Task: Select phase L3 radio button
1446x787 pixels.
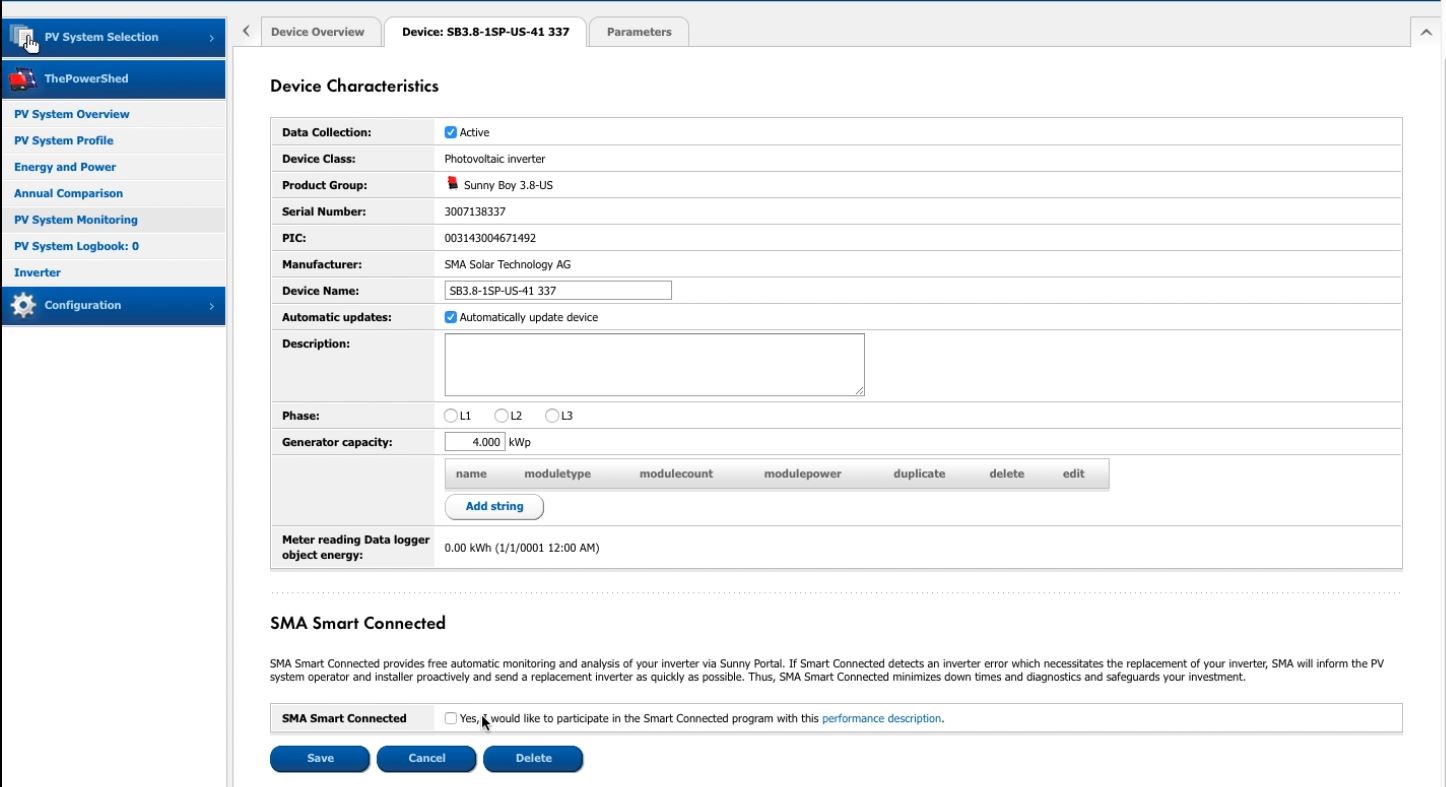Action: pos(551,415)
